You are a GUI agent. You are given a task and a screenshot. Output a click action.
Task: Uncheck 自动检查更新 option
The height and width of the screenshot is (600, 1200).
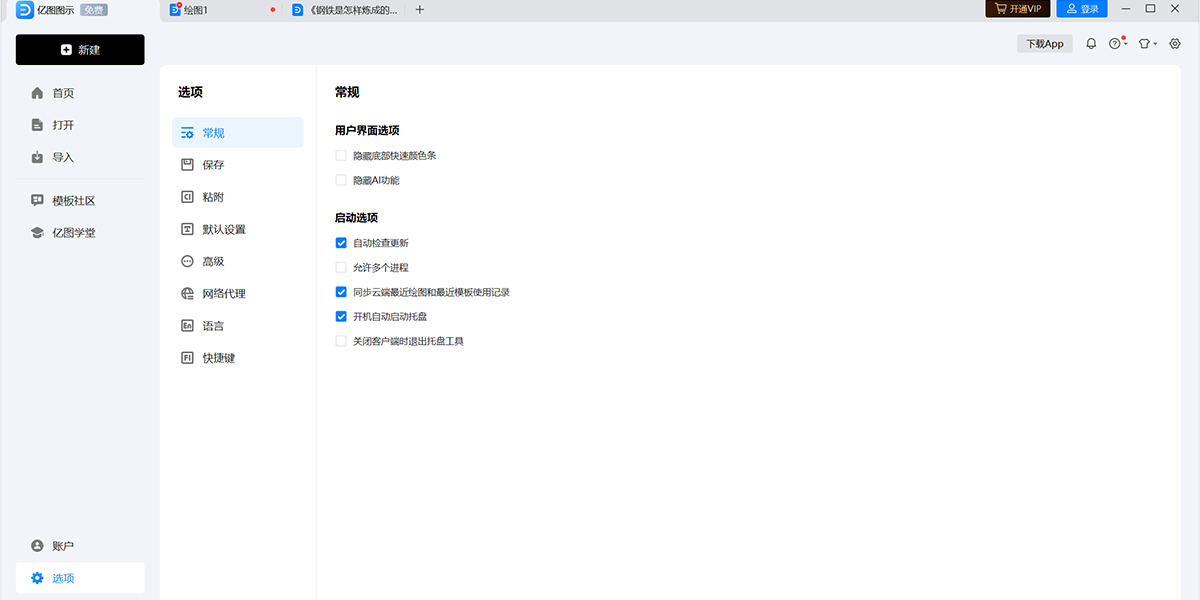(x=341, y=243)
